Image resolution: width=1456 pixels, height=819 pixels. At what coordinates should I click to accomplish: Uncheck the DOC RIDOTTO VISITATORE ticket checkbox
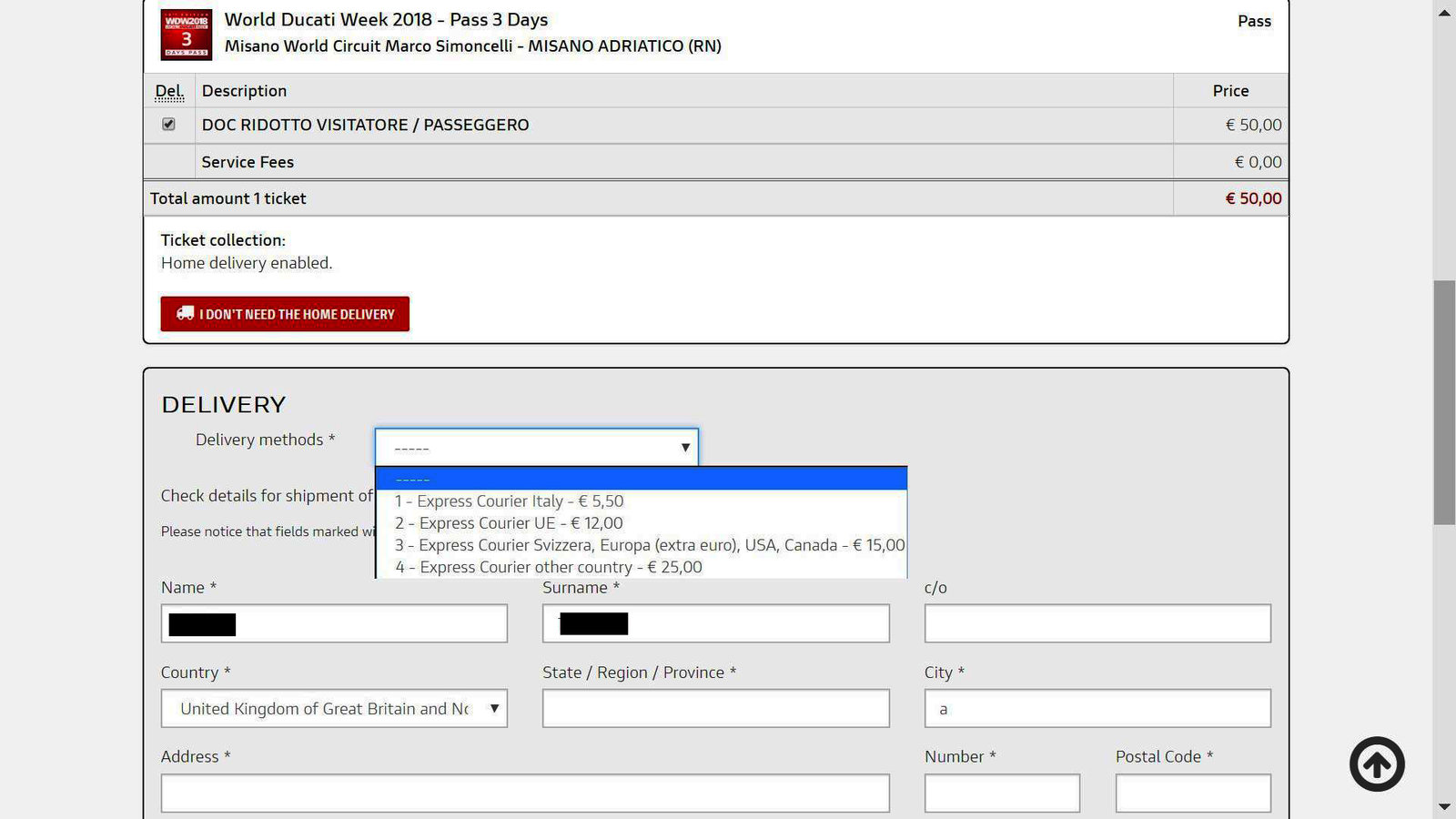(168, 125)
